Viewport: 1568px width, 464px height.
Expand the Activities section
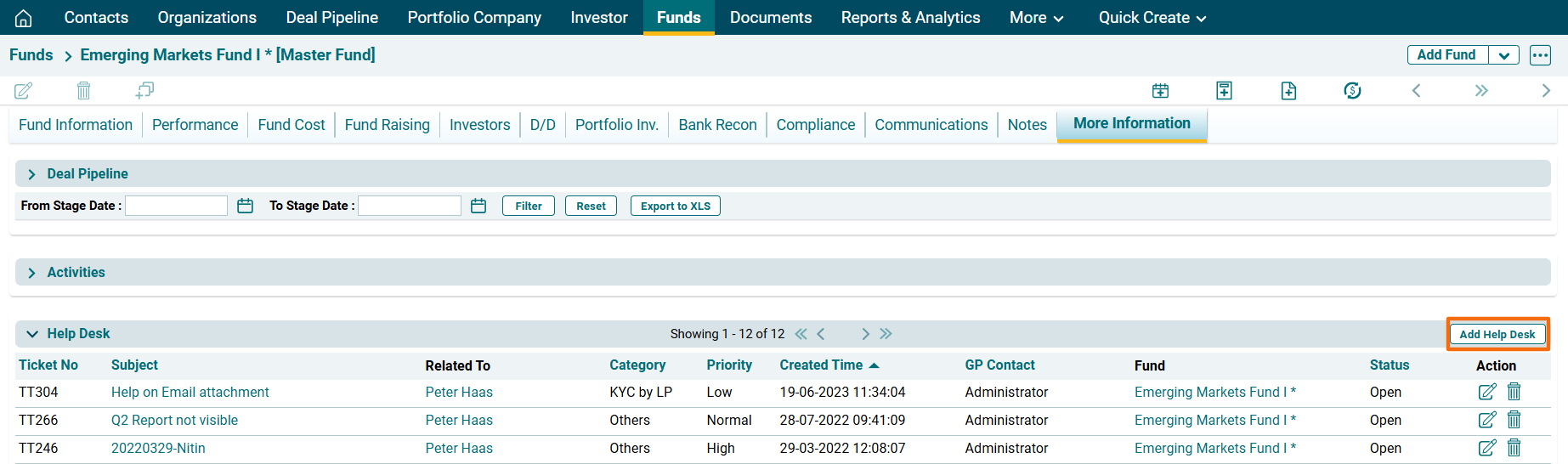(31, 273)
